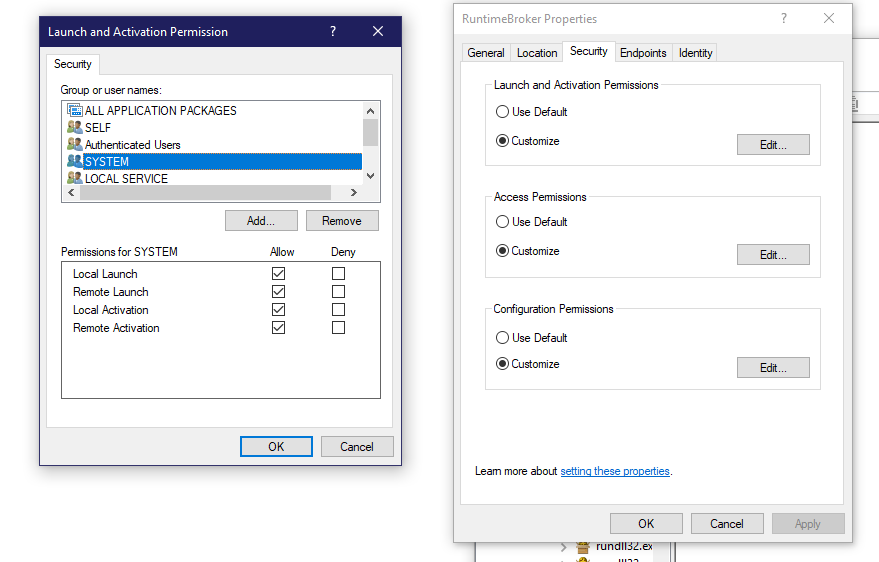Select Customize for Launch and Activation Permissions

pyautogui.click(x=502, y=141)
